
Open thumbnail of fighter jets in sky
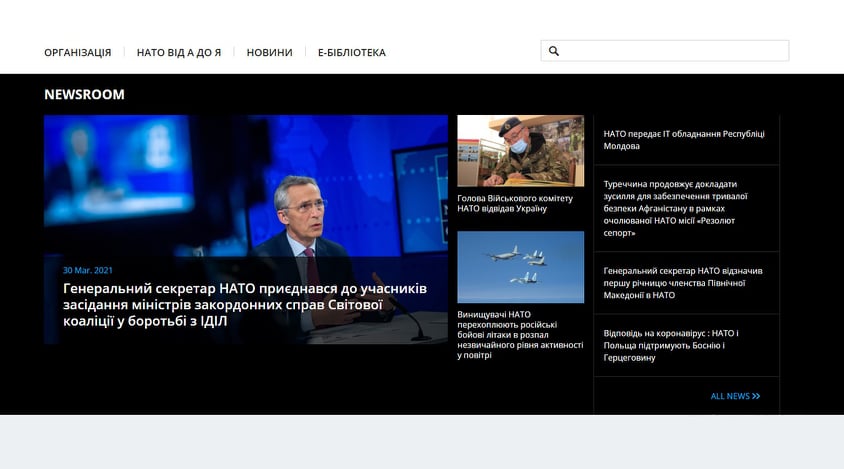tap(521, 267)
